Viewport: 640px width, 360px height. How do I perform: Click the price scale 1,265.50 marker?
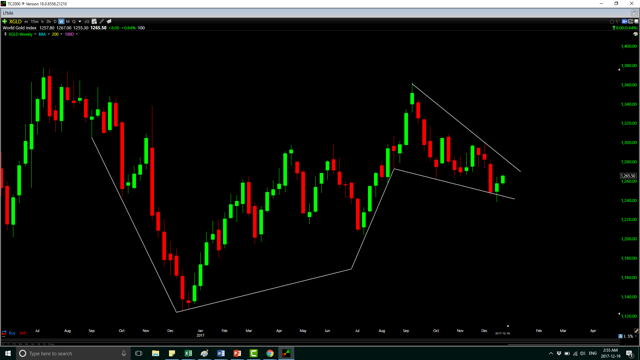tap(628, 176)
